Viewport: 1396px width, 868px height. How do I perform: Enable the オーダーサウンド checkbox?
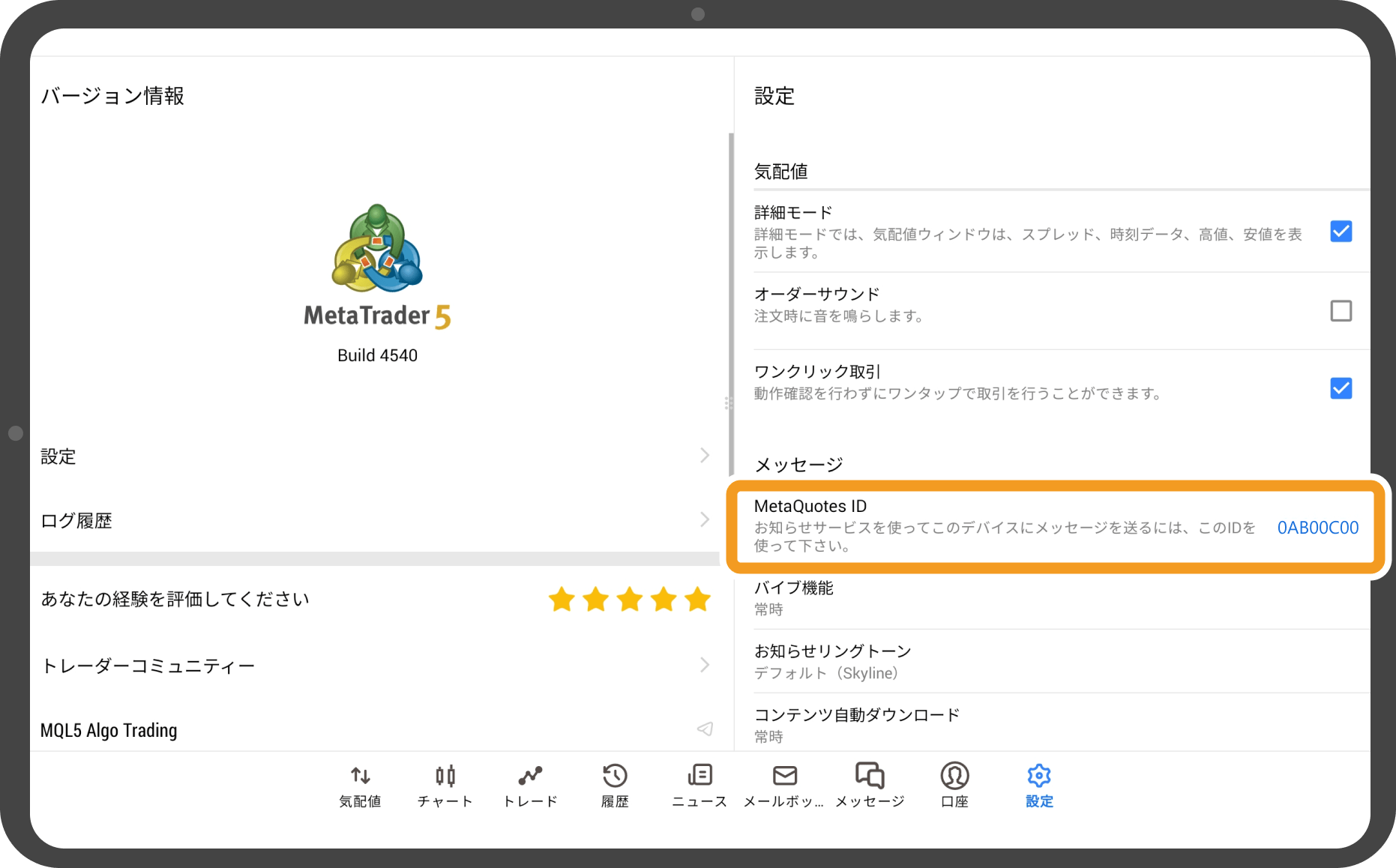[1341, 310]
